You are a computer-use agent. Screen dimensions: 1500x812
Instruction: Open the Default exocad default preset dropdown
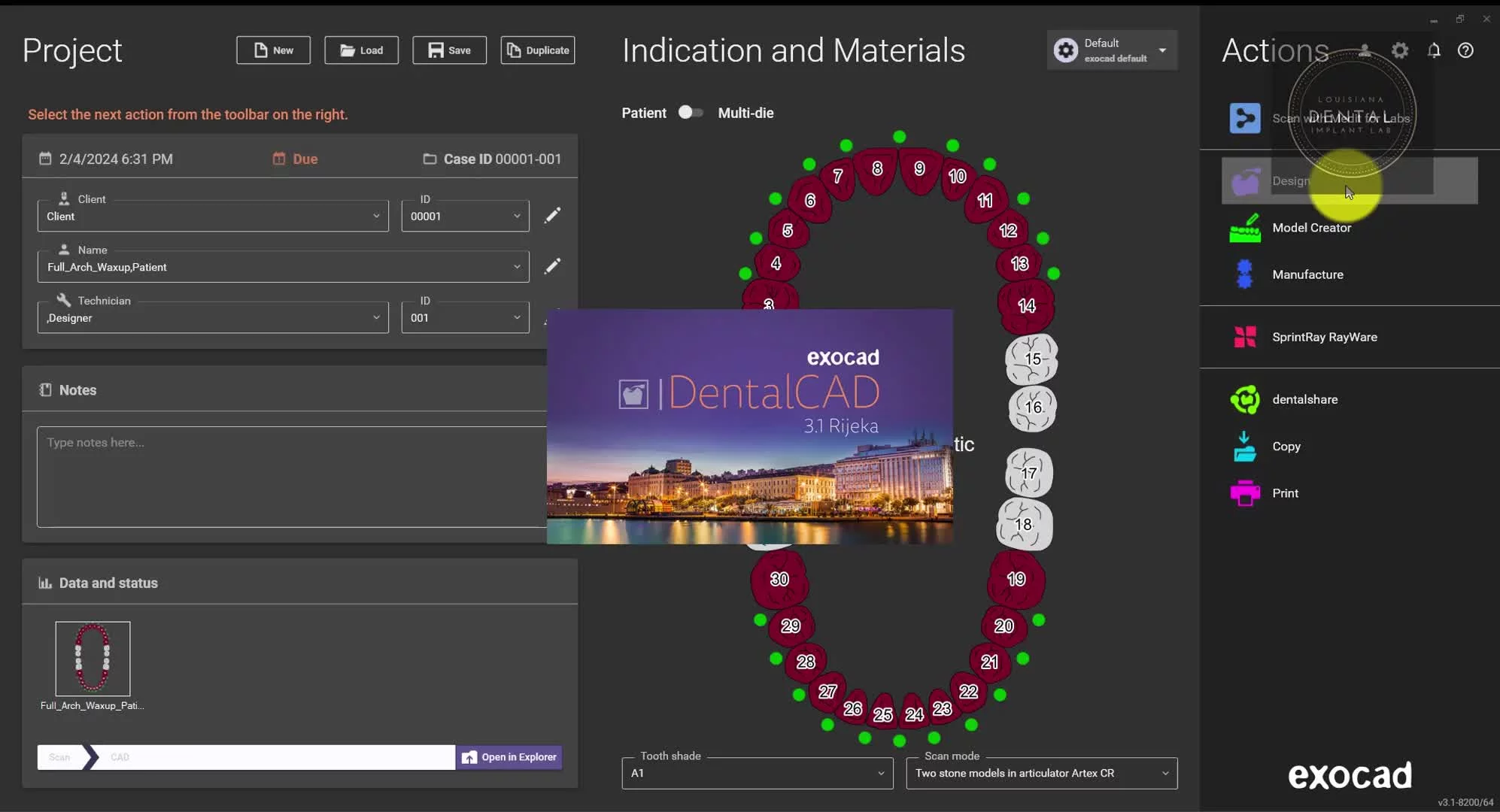tap(1112, 50)
